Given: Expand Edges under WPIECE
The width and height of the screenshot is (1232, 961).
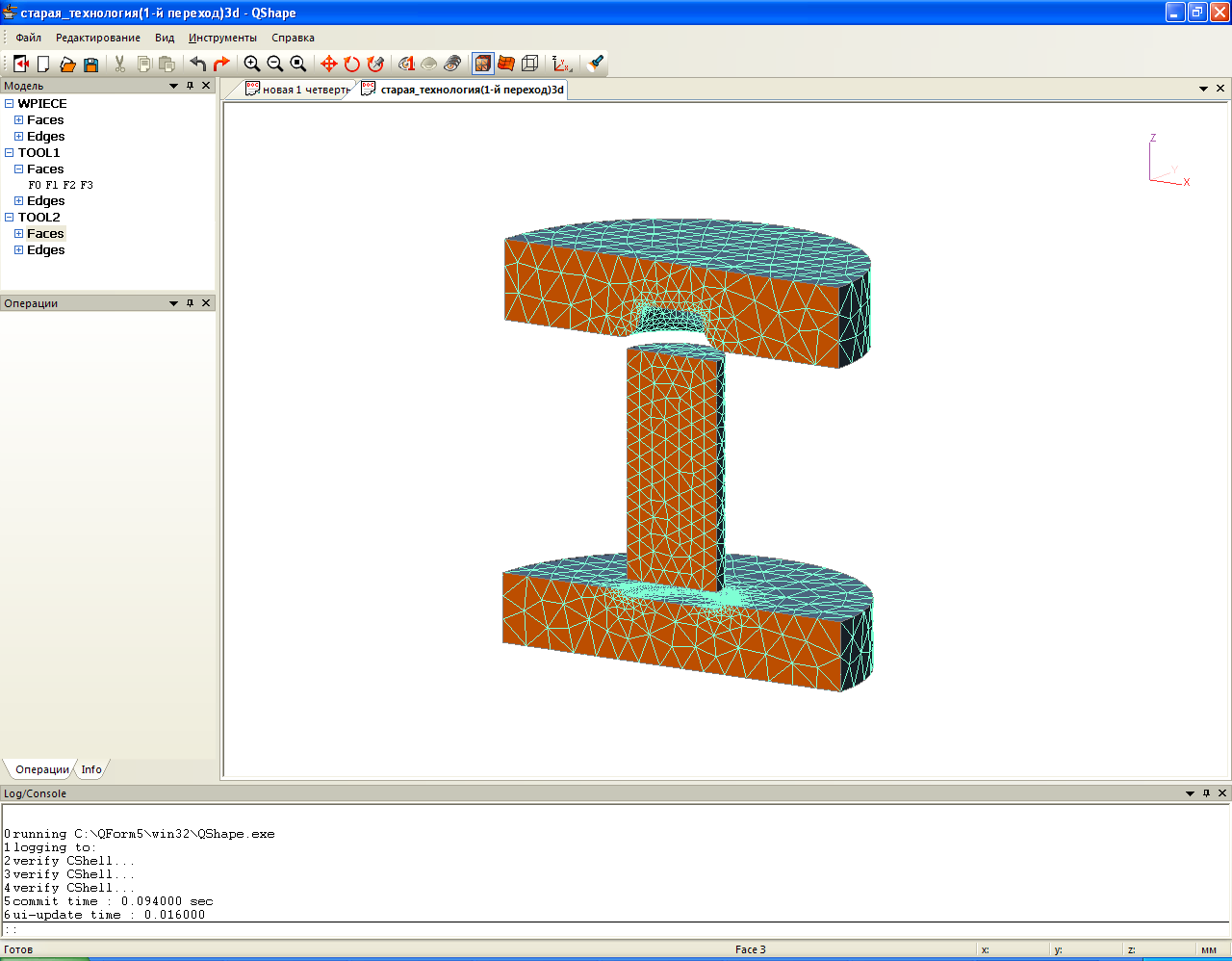Looking at the screenshot, I should (x=18, y=137).
